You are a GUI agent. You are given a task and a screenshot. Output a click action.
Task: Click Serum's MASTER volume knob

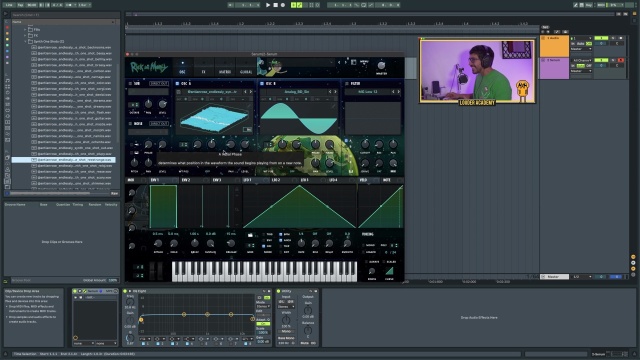[381, 65]
